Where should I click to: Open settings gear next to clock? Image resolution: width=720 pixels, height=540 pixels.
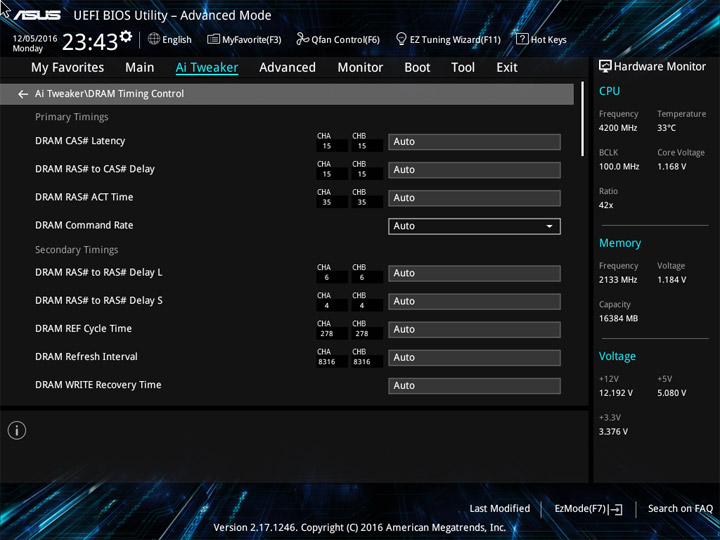click(x=126, y=36)
